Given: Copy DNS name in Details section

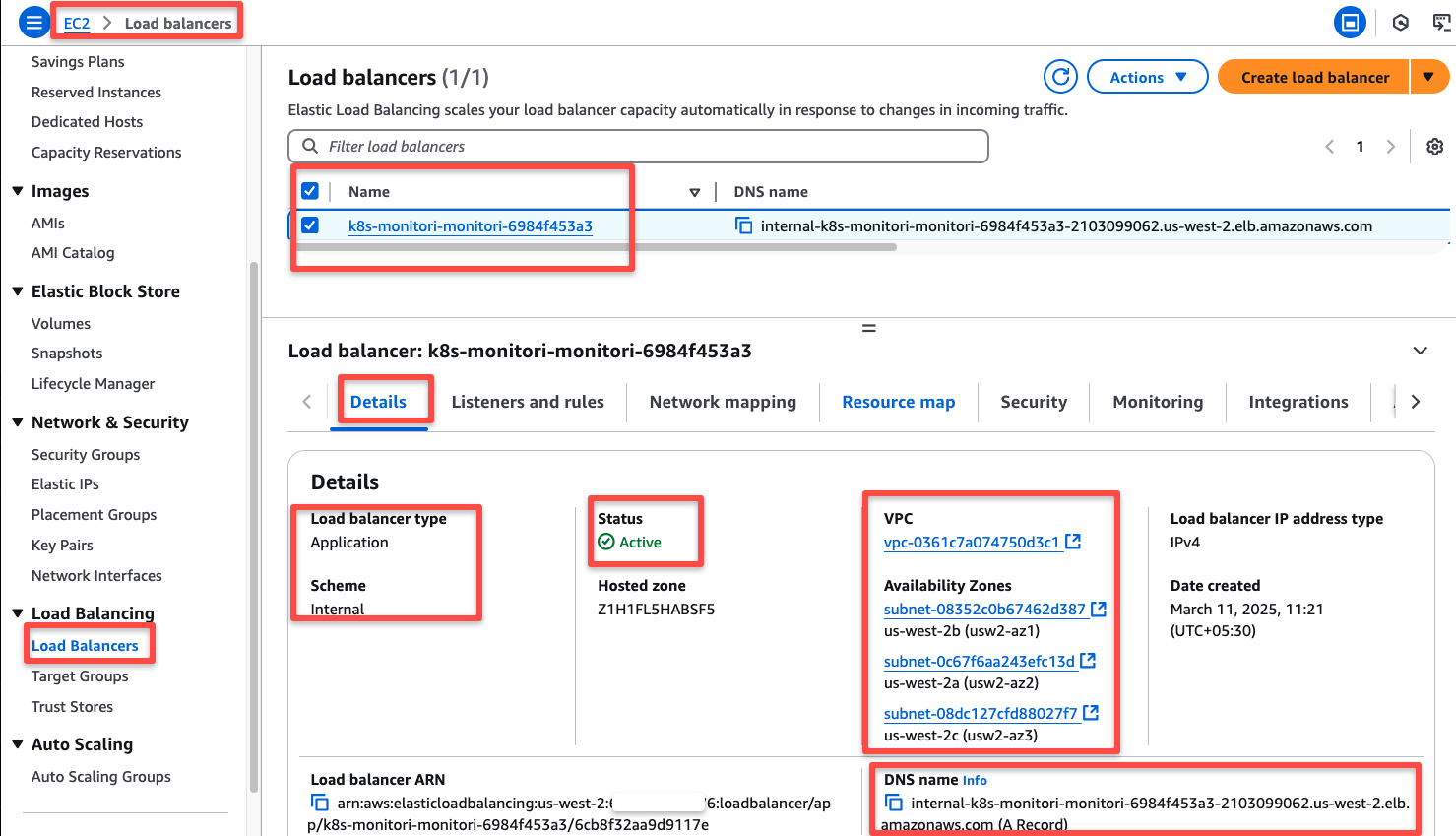Looking at the screenshot, I should (x=894, y=803).
